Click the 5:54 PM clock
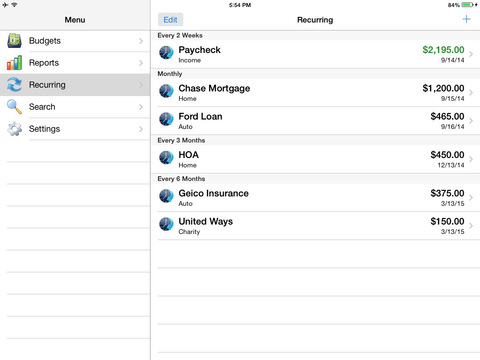The width and height of the screenshot is (480, 360). point(240,5)
